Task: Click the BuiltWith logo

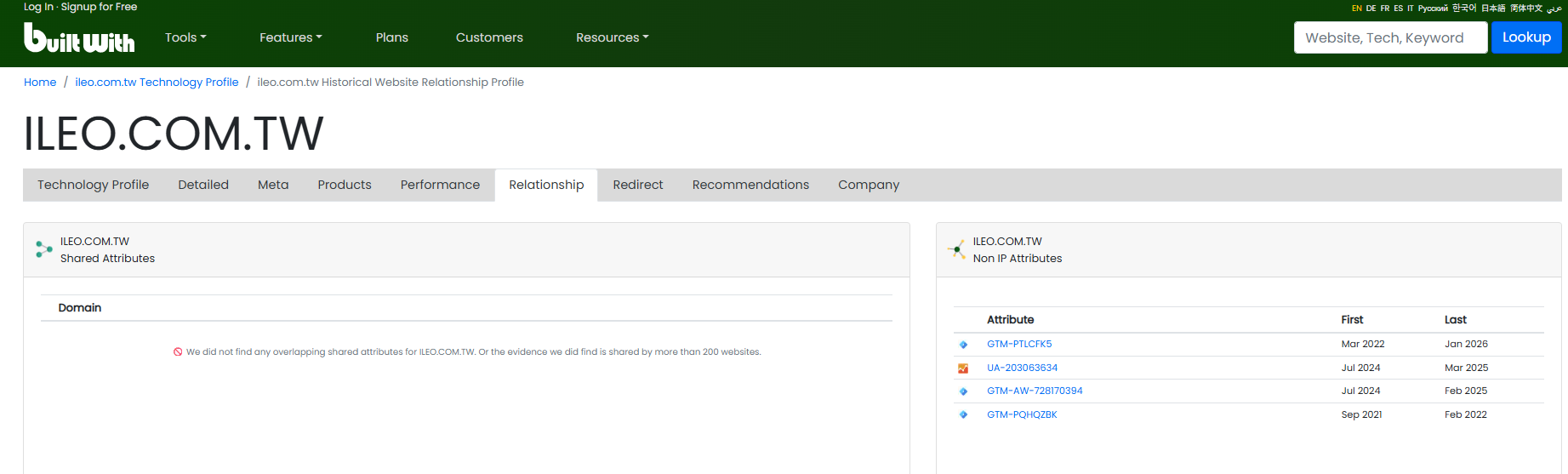Action: [x=79, y=38]
